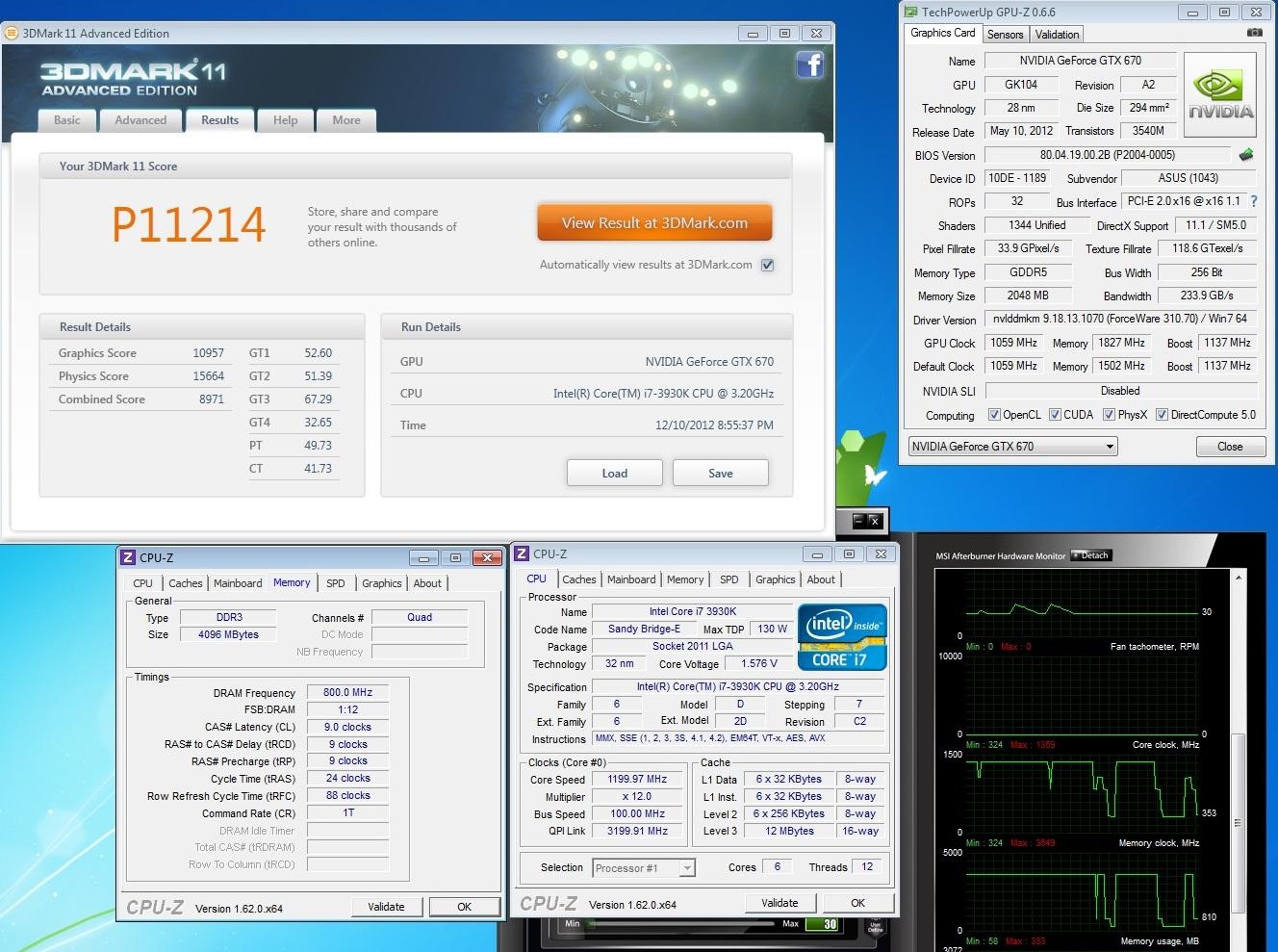
Task: Click the Driver Version field in GPU-Z
Action: tap(1121, 319)
